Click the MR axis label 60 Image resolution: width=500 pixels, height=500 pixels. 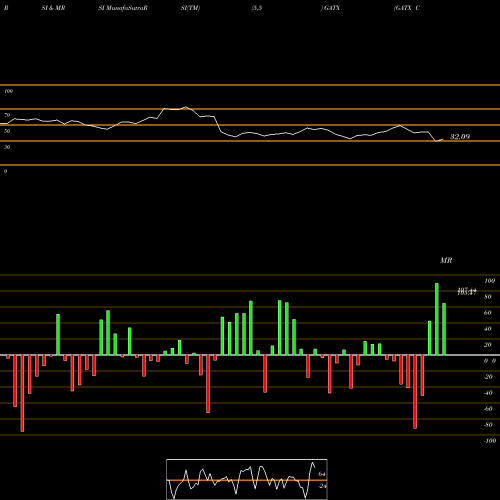point(487,313)
